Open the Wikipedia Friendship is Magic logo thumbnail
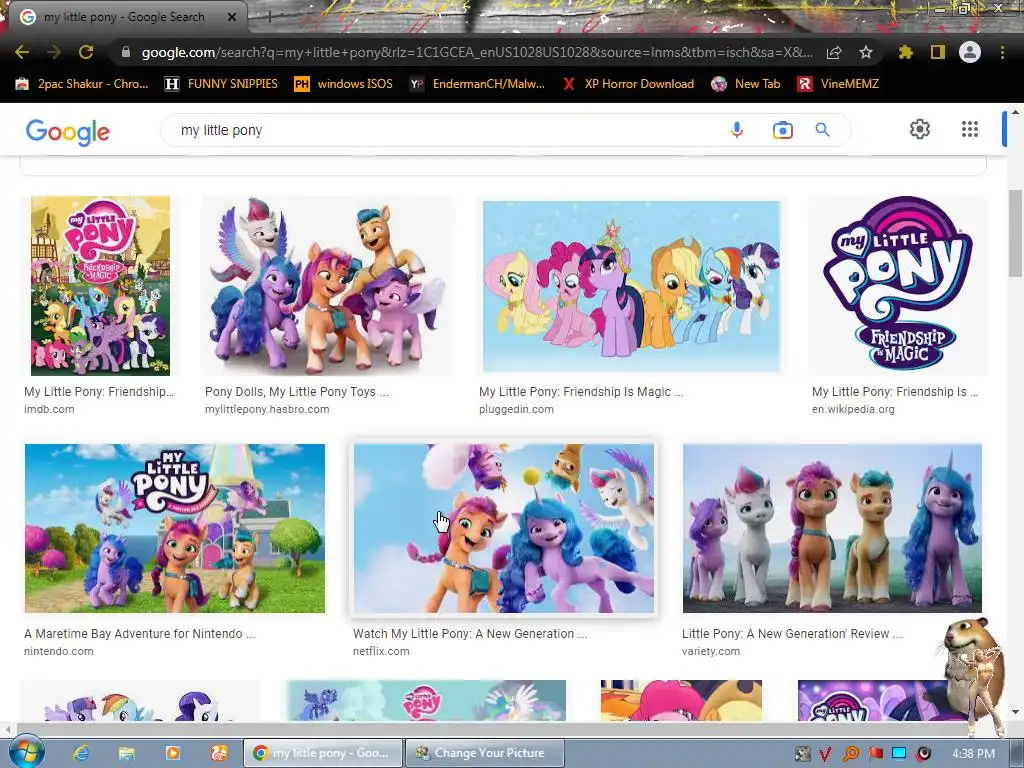Screen dimensions: 1024x768 click(897, 285)
